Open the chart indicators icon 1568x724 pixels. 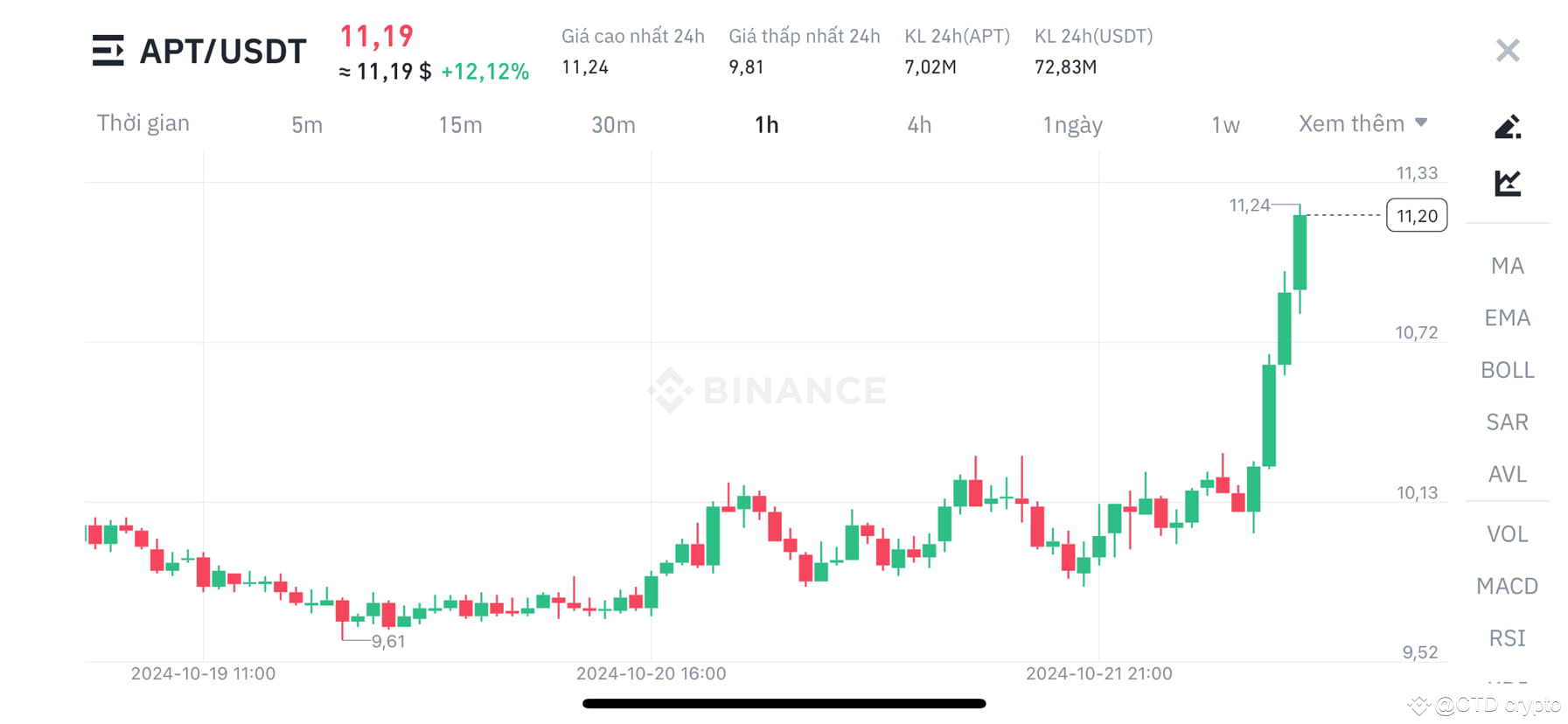[x=1507, y=182]
